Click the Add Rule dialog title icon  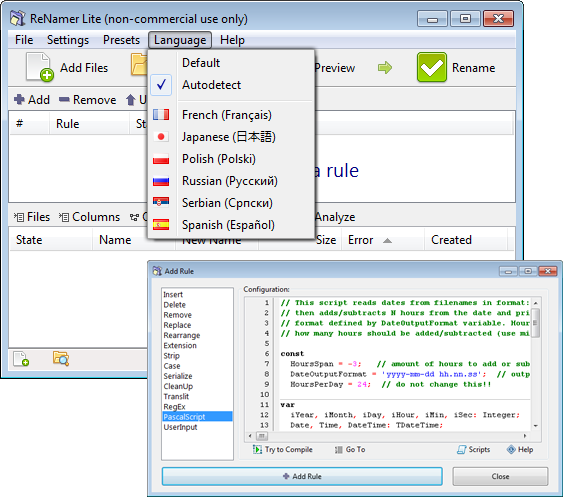tap(157, 271)
